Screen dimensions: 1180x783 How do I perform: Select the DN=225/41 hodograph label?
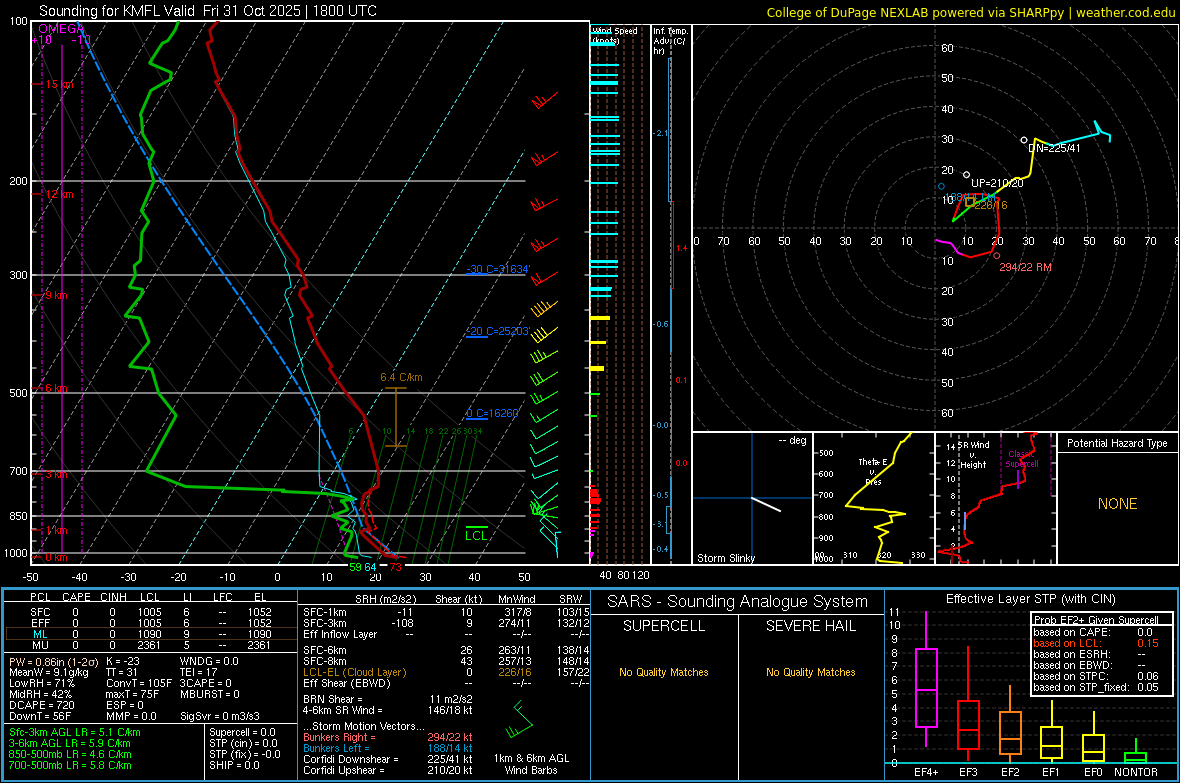tap(1054, 148)
